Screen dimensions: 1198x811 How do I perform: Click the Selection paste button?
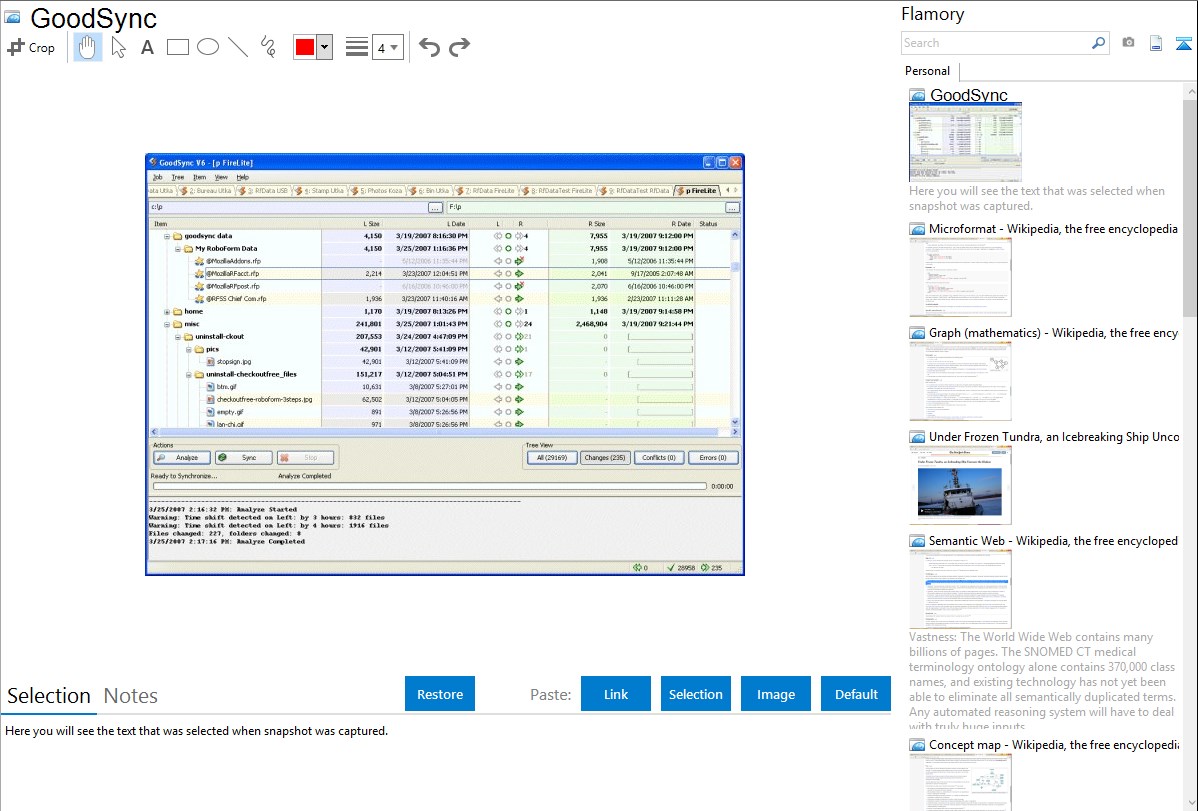point(696,694)
